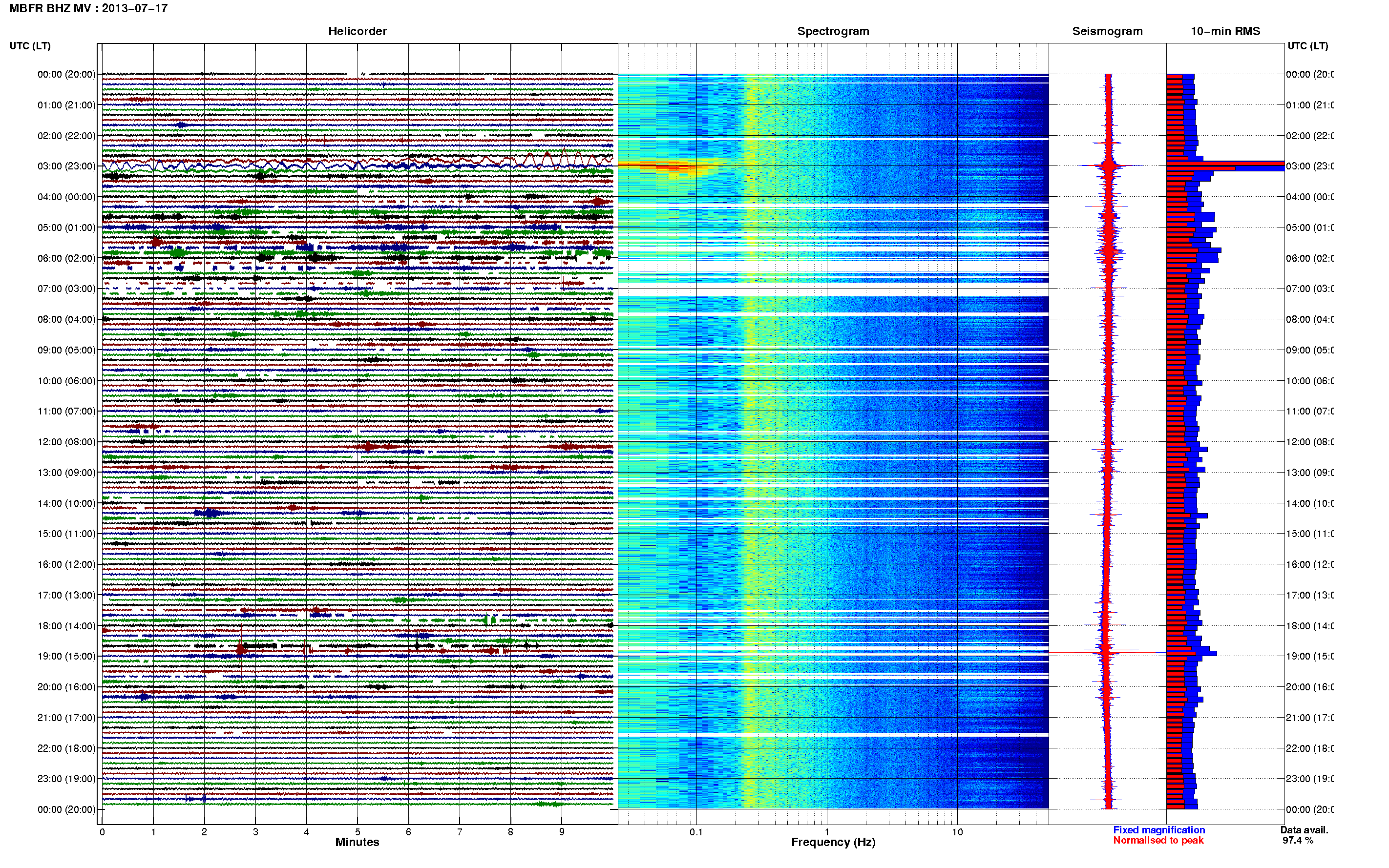This screenshot has width=1389, height=868.
Task: Click the left 22:00 (18:00) time label
Action: pyautogui.click(x=66, y=748)
